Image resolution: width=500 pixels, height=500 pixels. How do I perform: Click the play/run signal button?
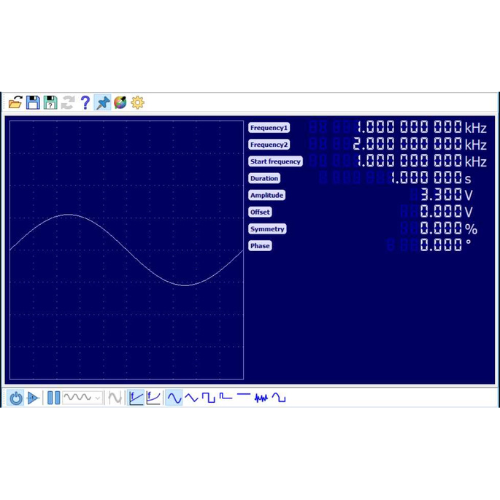(x=33, y=398)
